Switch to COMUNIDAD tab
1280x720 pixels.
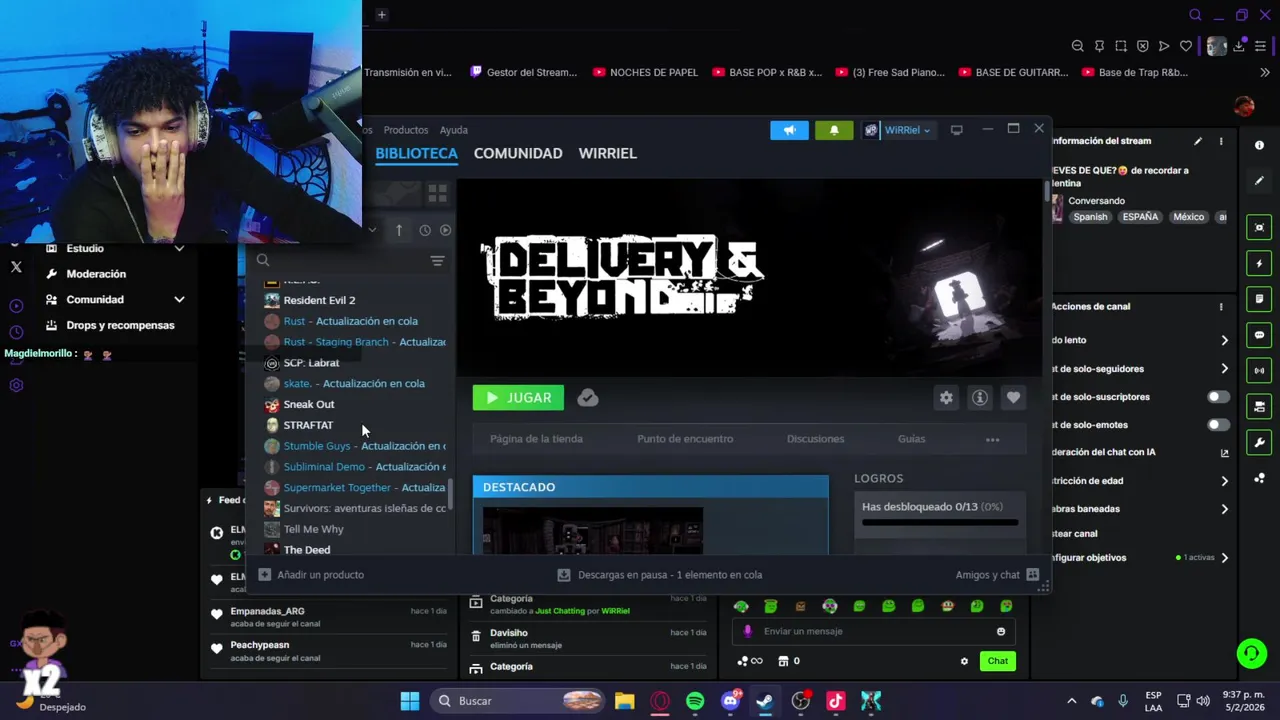[x=518, y=153]
